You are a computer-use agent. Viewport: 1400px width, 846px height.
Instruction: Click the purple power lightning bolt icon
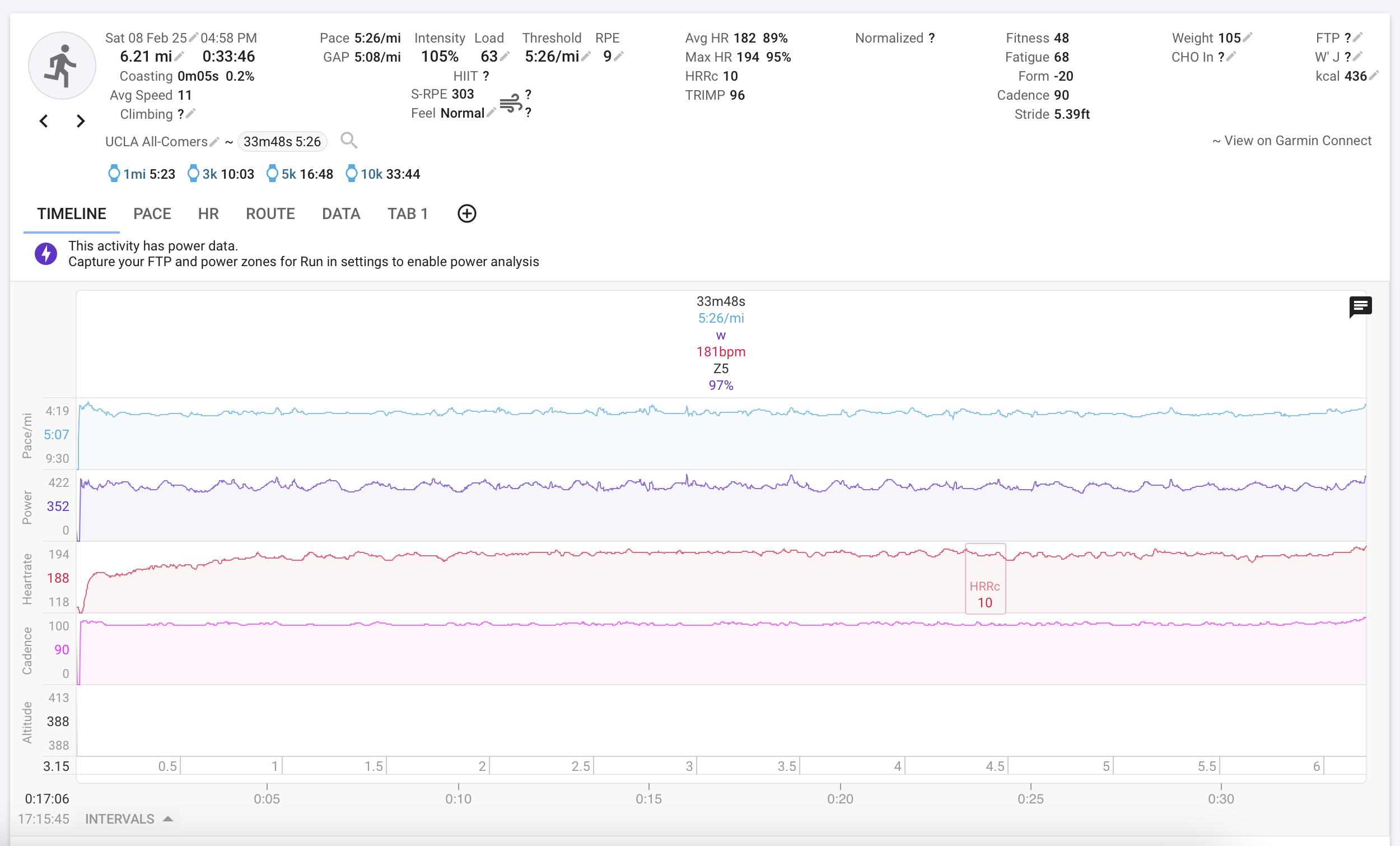[46, 254]
